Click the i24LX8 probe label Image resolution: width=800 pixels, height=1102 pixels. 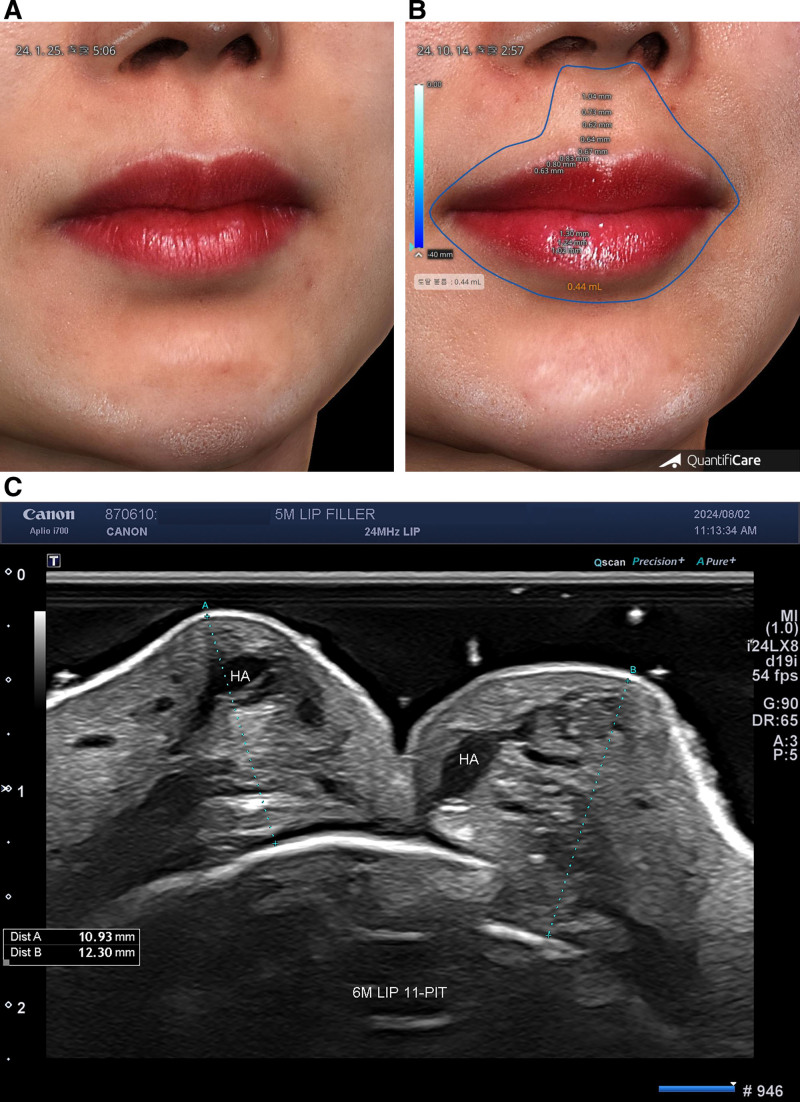[773, 646]
